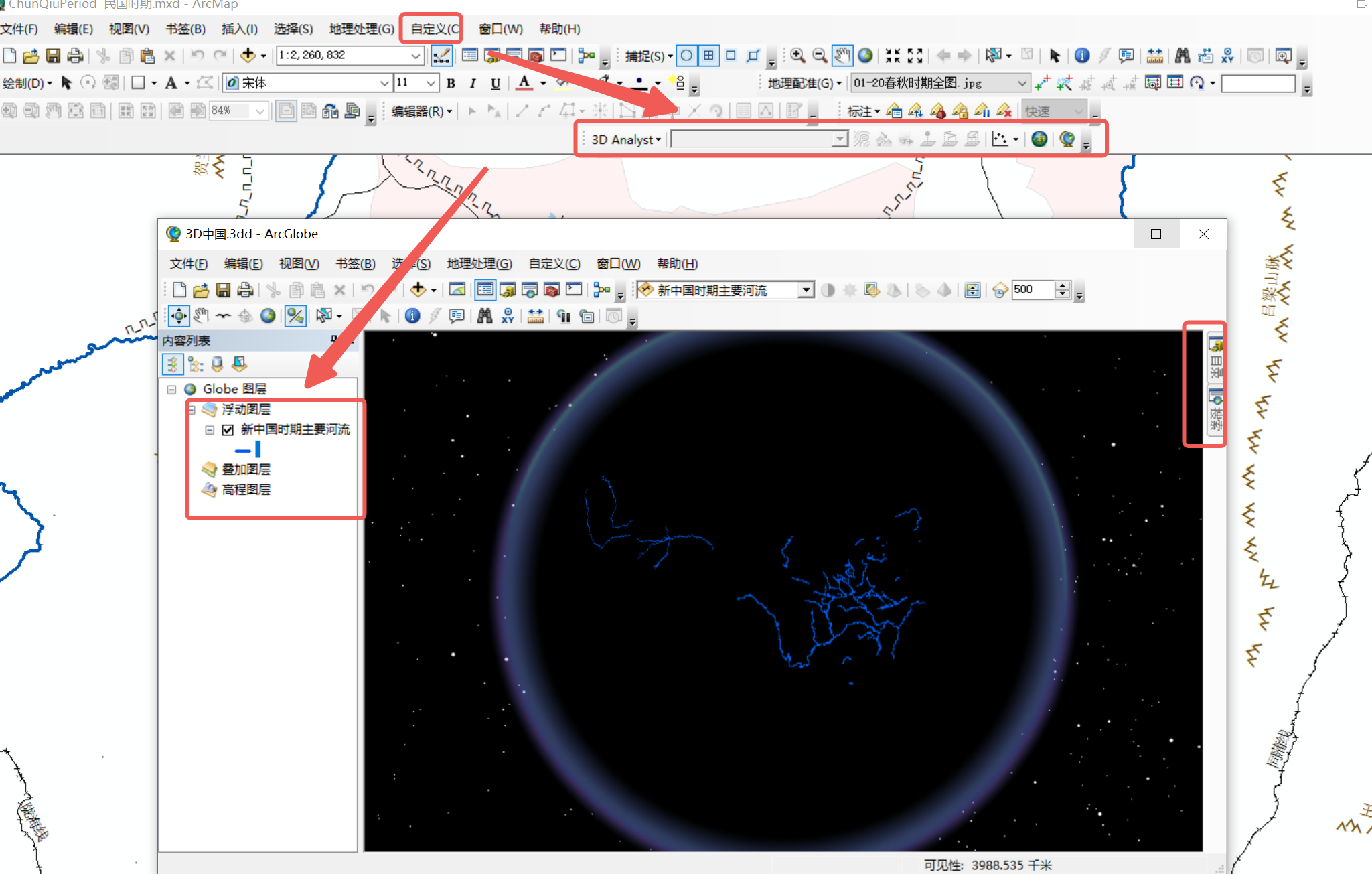Select Go To XY tool in ArcGlobe
Image resolution: width=1372 pixels, height=874 pixels.
tap(508, 315)
